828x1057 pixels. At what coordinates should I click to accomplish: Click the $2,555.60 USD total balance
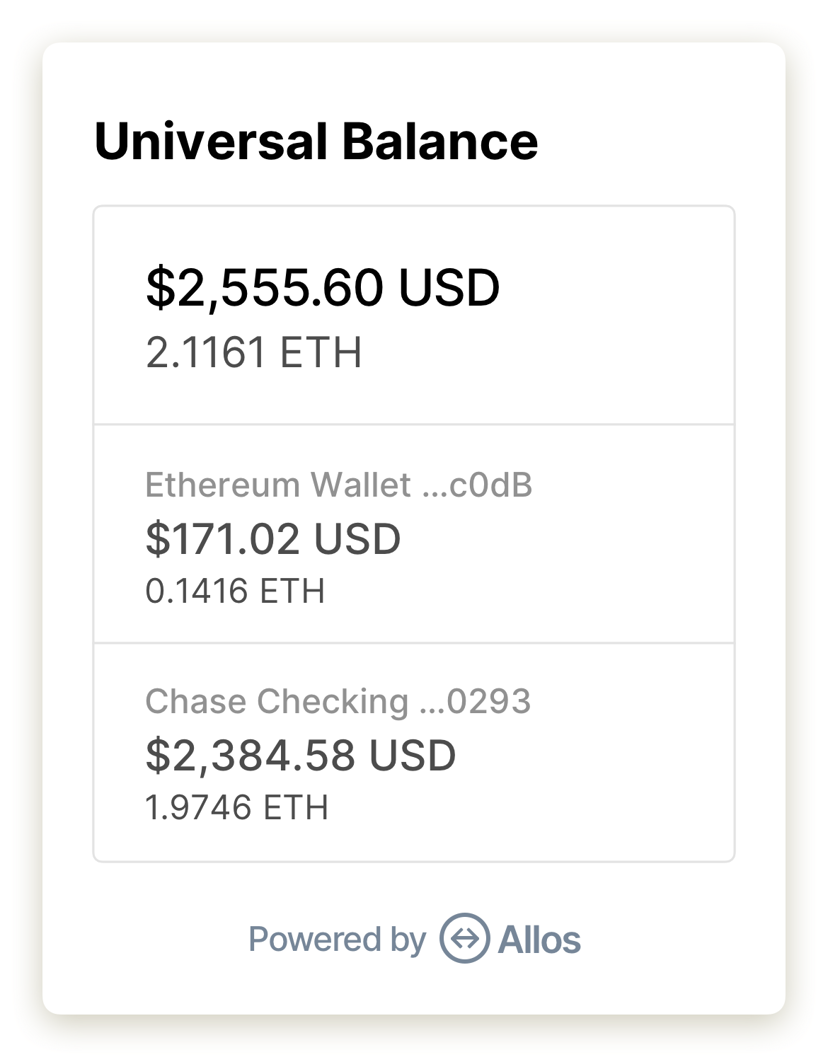point(322,288)
